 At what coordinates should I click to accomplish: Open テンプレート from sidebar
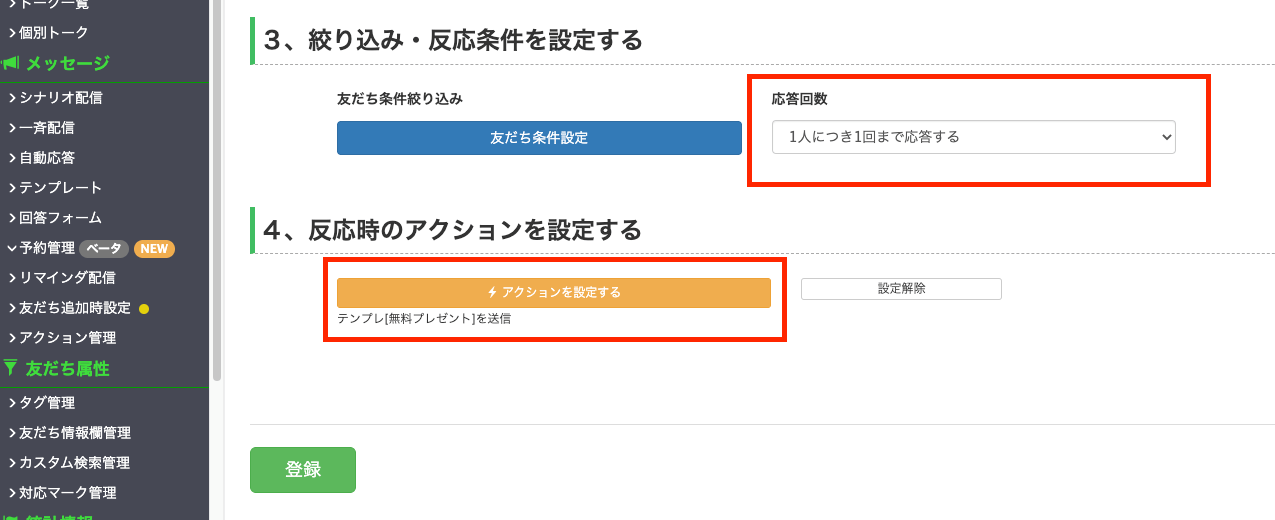pyautogui.click(x=60, y=188)
